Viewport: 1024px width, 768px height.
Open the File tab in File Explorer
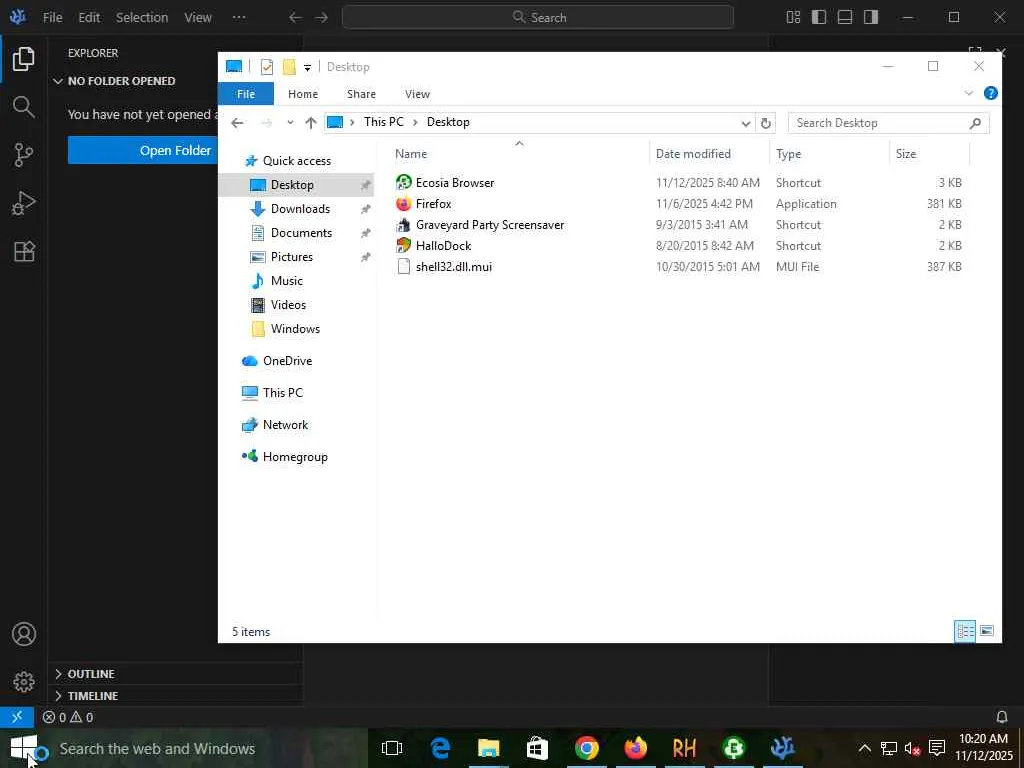click(246, 94)
